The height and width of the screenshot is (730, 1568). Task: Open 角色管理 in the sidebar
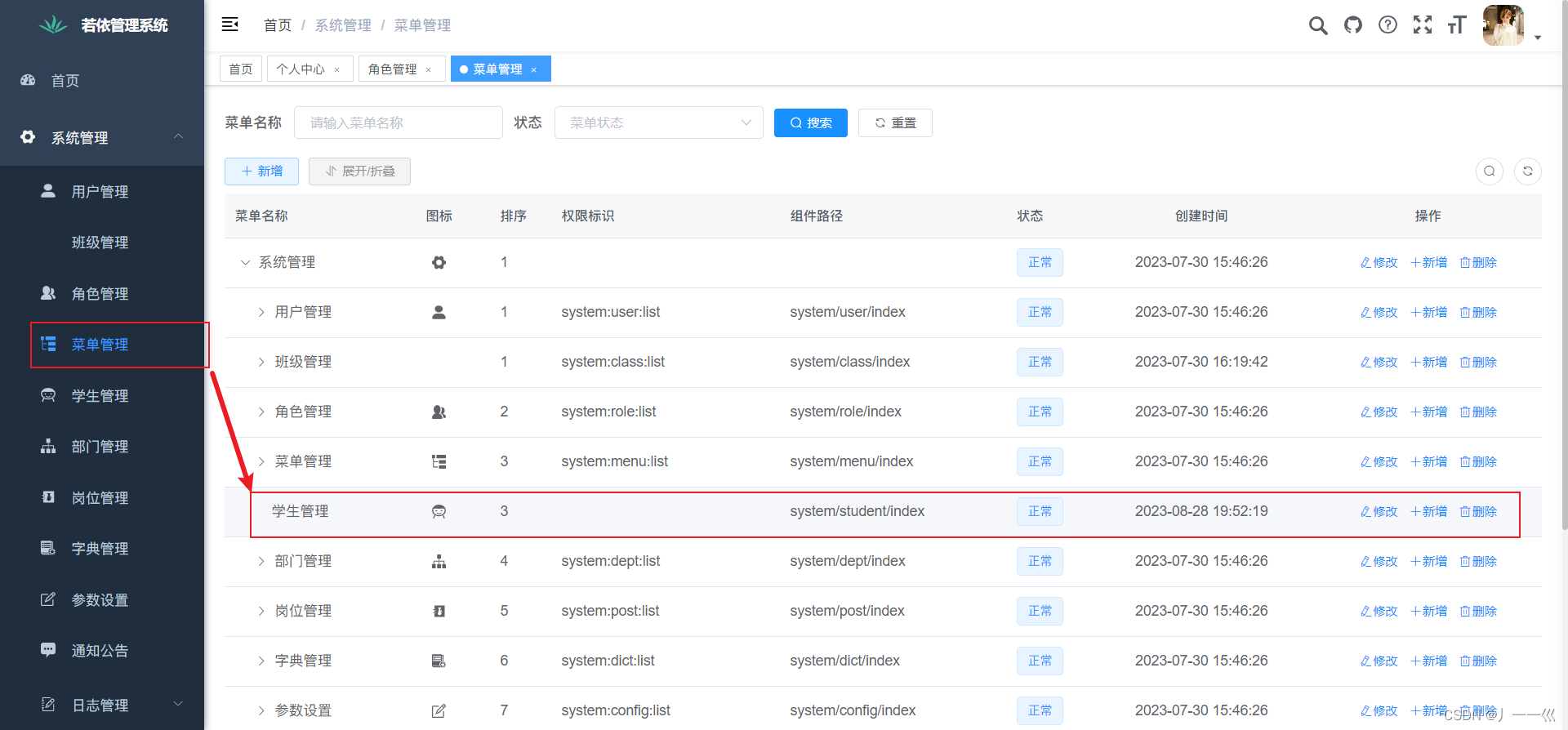click(x=102, y=294)
